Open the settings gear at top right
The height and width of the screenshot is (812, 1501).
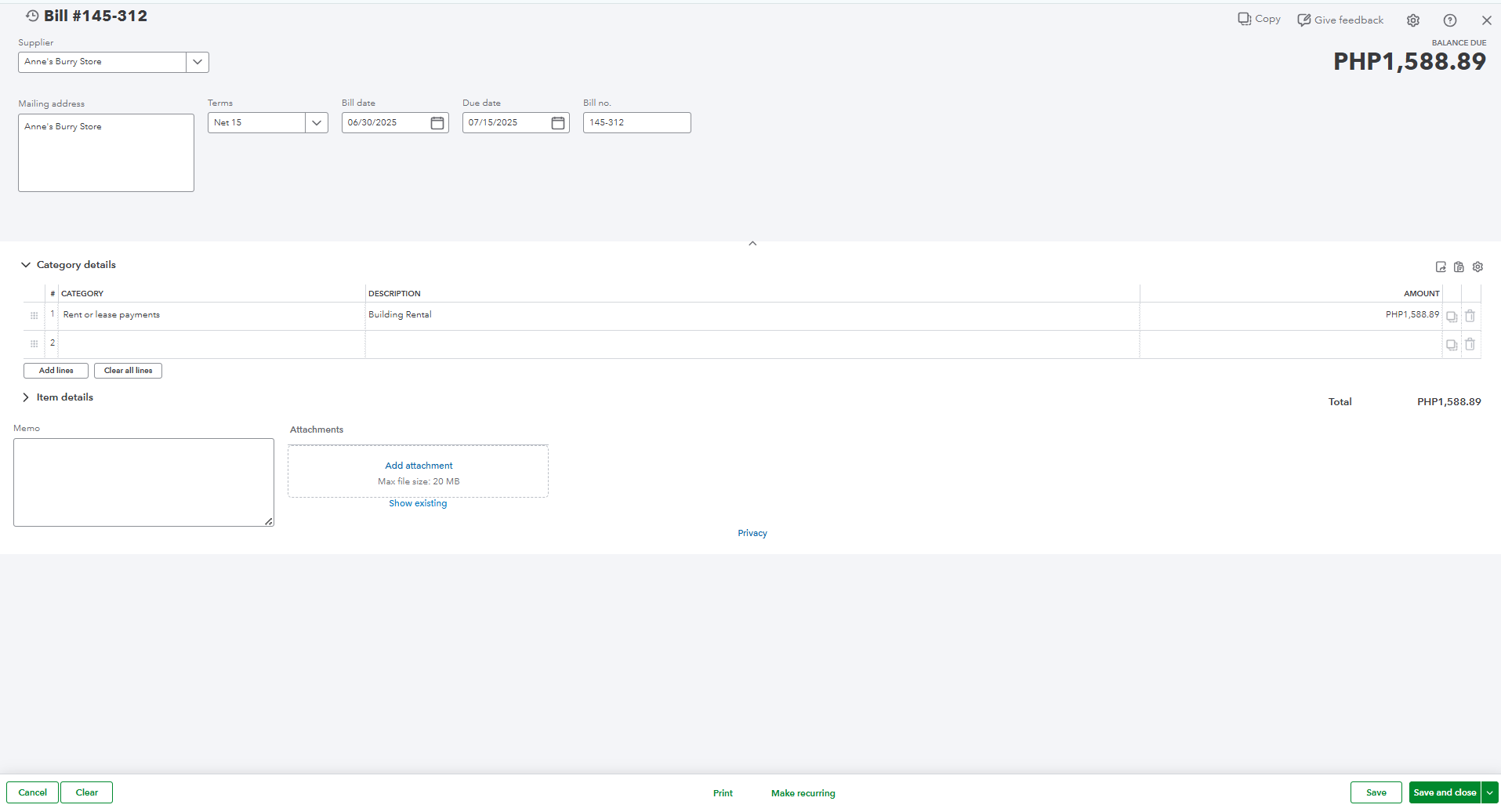pyautogui.click(x=1413, y=20)
